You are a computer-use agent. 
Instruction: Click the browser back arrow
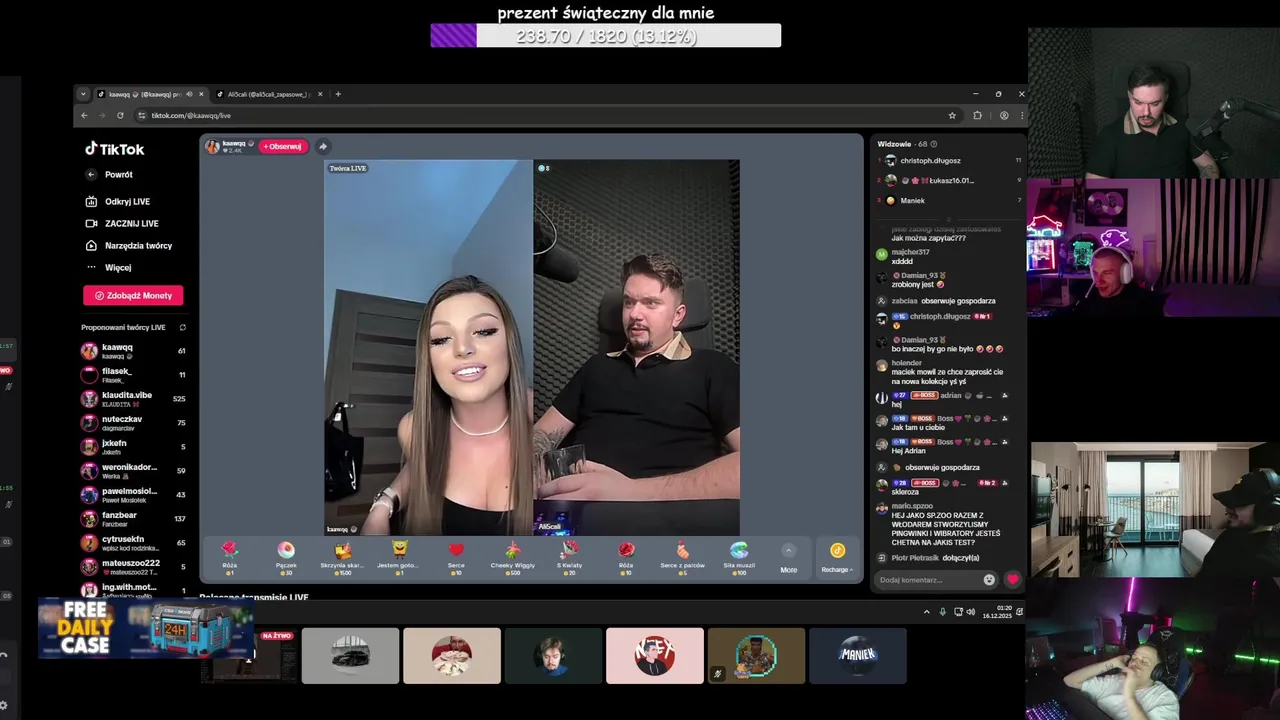click(x=84, y=115)
